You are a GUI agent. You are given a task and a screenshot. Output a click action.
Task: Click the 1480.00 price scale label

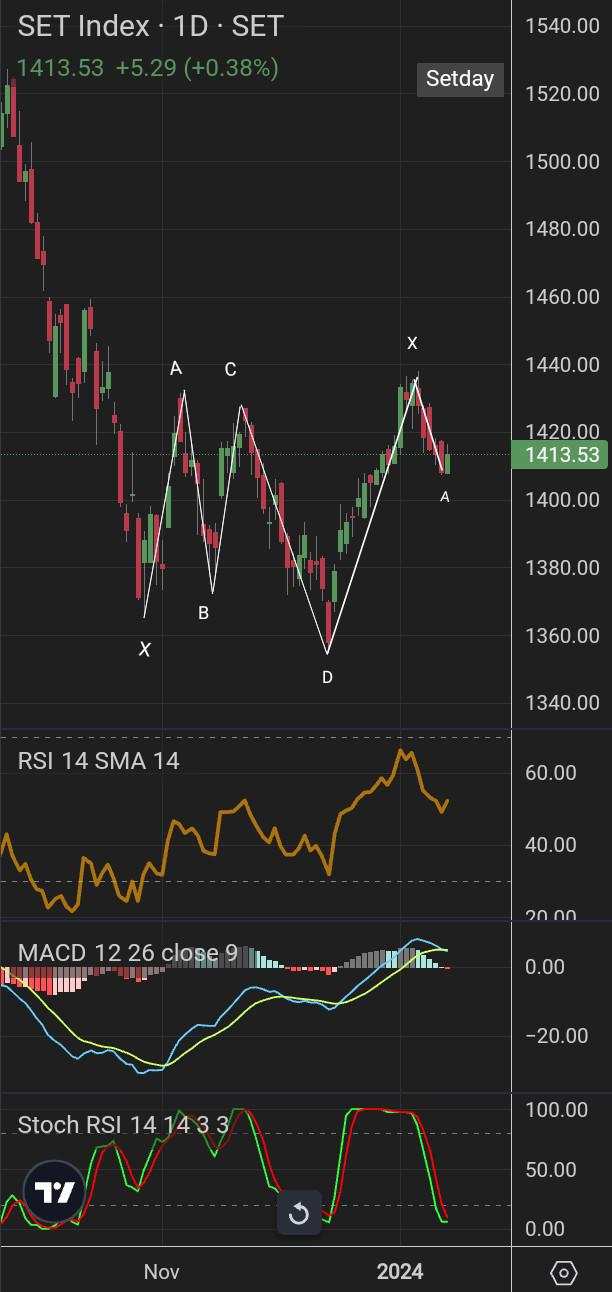[x=562, y=229]
